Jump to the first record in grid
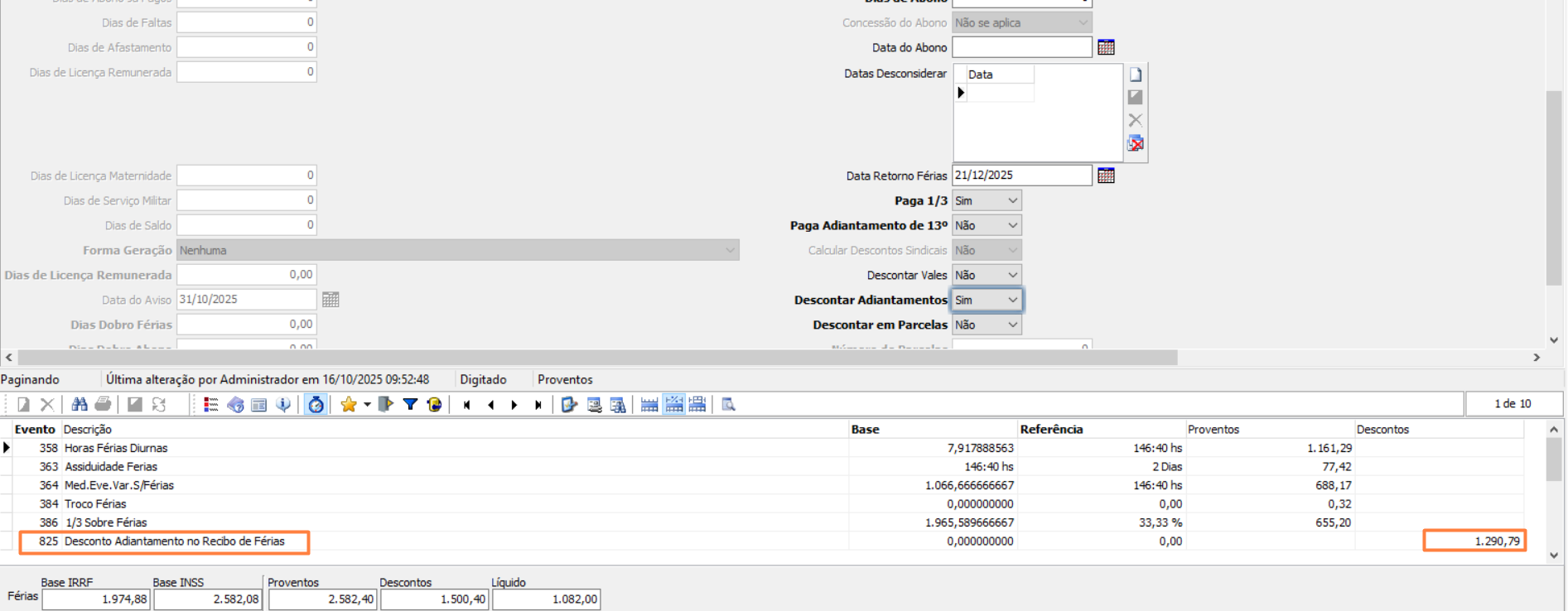 [x=467, y=405]
